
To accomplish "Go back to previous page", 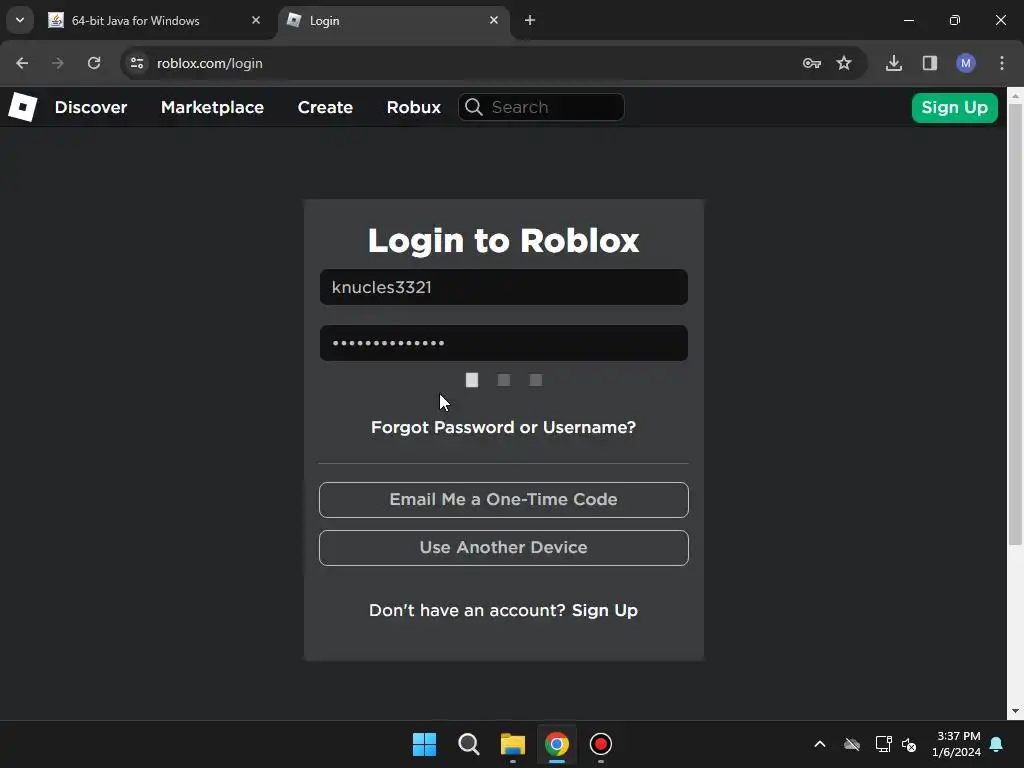I will point(22,63).
